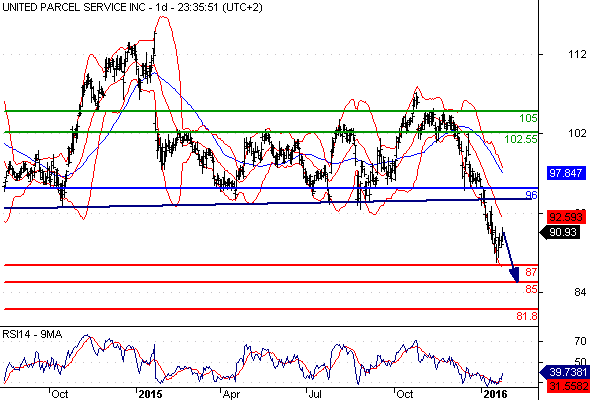Click the 105 resistance level label
The width and height of the screenshot is (590, 400).
528,118
